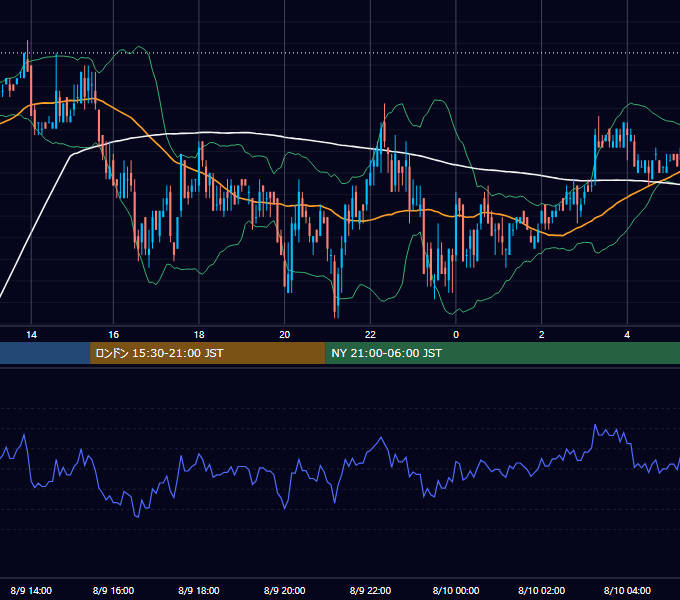The width and height of the screenshot is (680, 600).
Task: Click the 8/9 22:00 label on oscillator axis
Action: (x=370, y=590)
